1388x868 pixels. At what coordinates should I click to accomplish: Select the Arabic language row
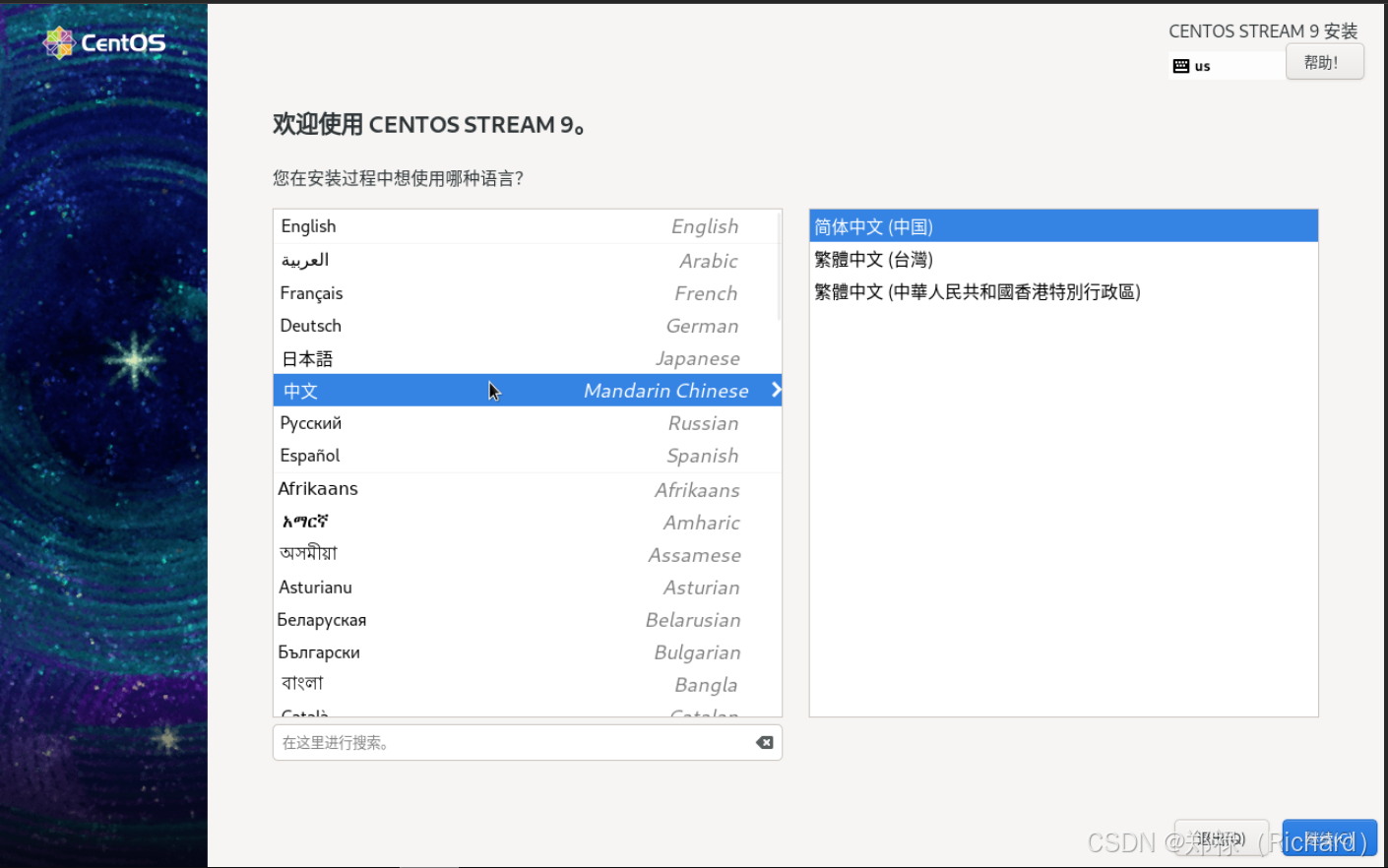tap(527, 260)
